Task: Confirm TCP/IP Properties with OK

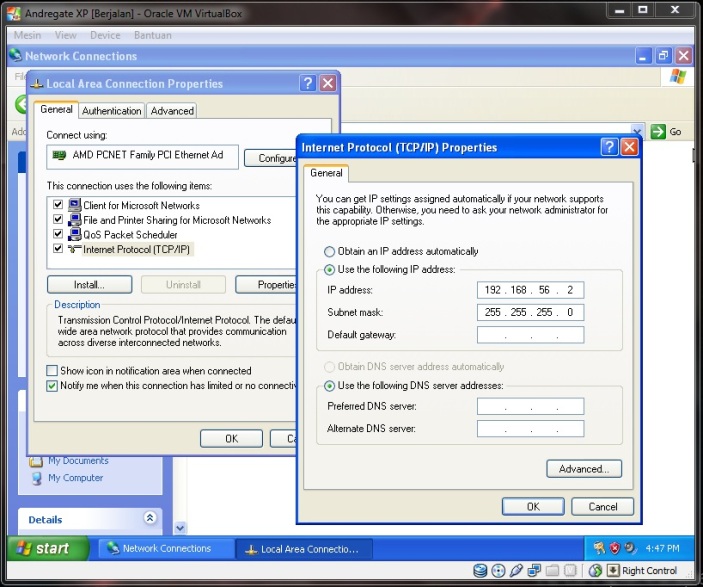Action: tap(533, 507)
